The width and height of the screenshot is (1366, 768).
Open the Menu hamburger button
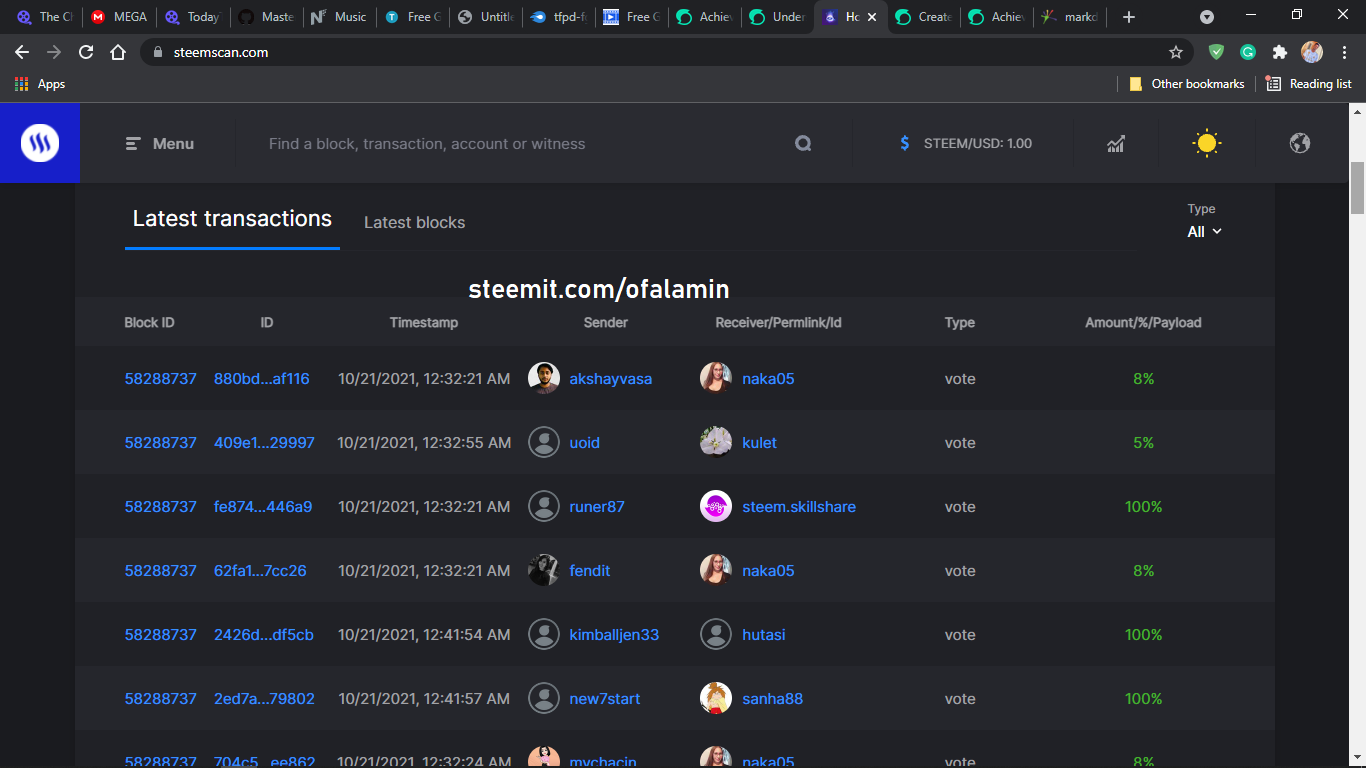tap(160, 144)
